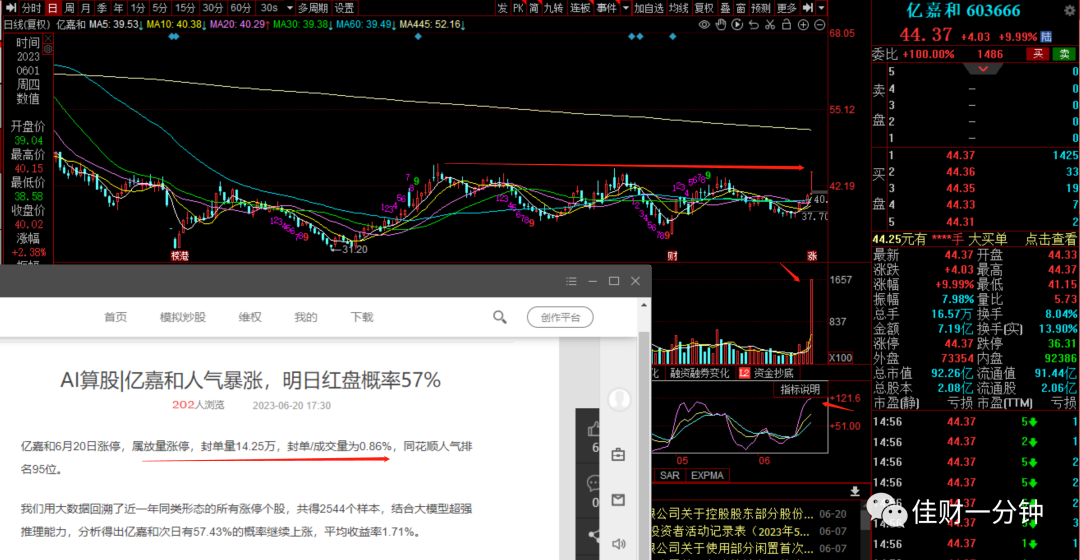Enable 九转 indicator

pyautogui.click(x=553, y=8)
